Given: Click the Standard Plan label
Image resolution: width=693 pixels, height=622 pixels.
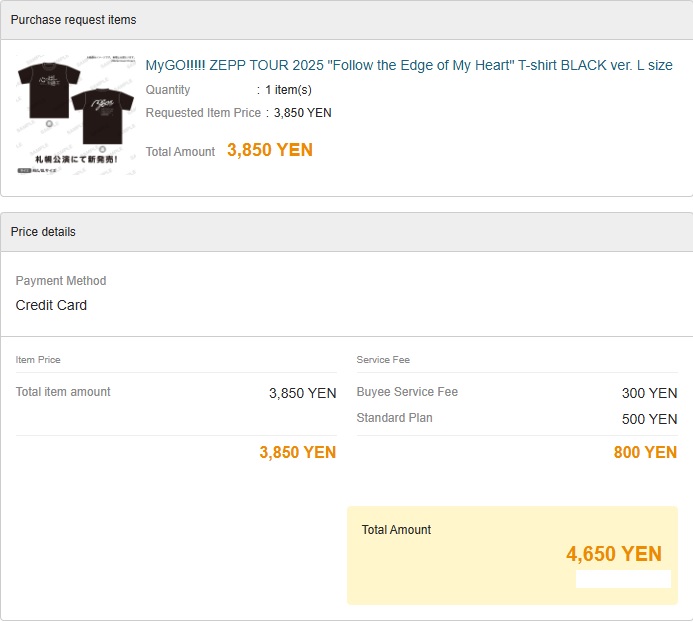Looking at the screenshot, I should pos(394,418).
